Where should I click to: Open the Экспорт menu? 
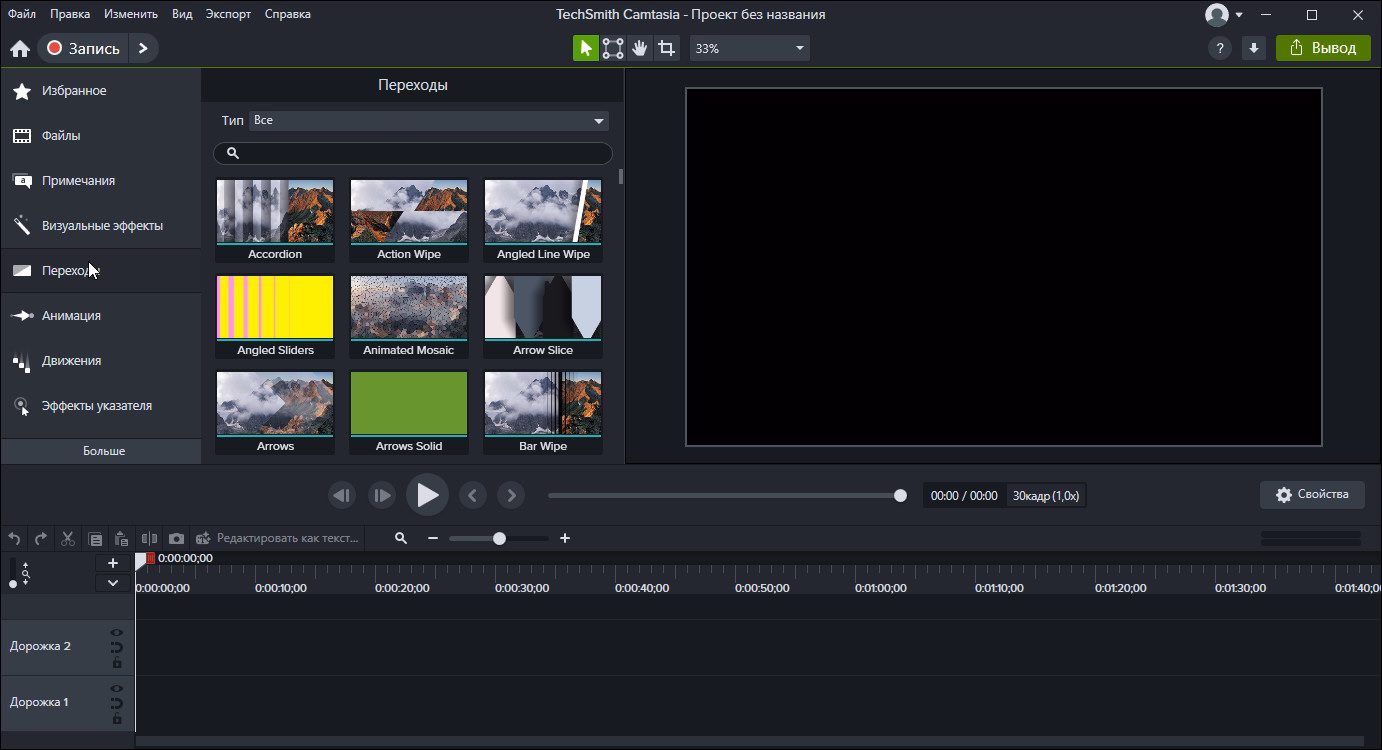(x=229, y=14)
